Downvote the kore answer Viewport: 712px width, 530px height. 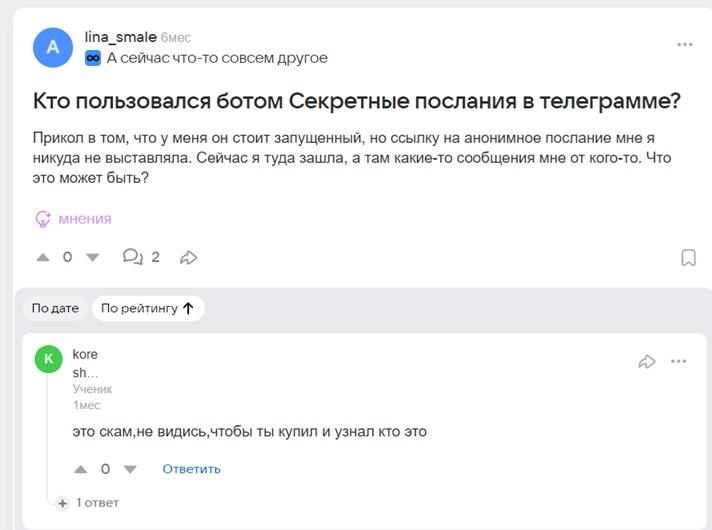pos(129,468)
